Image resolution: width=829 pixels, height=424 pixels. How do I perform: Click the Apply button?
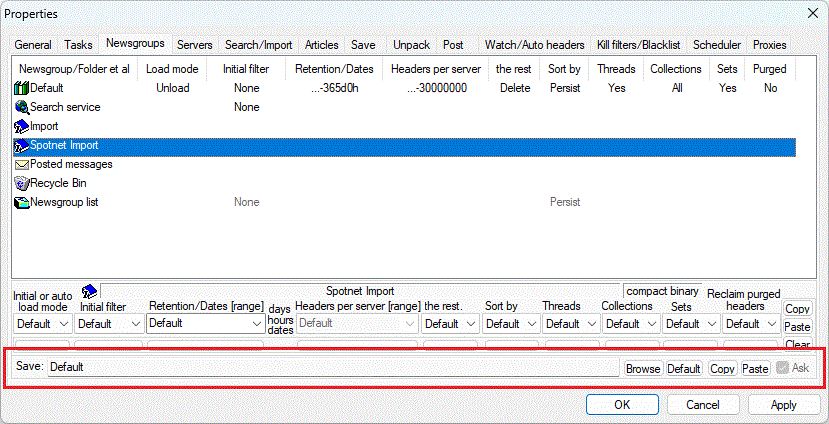(x=784, y=405)
